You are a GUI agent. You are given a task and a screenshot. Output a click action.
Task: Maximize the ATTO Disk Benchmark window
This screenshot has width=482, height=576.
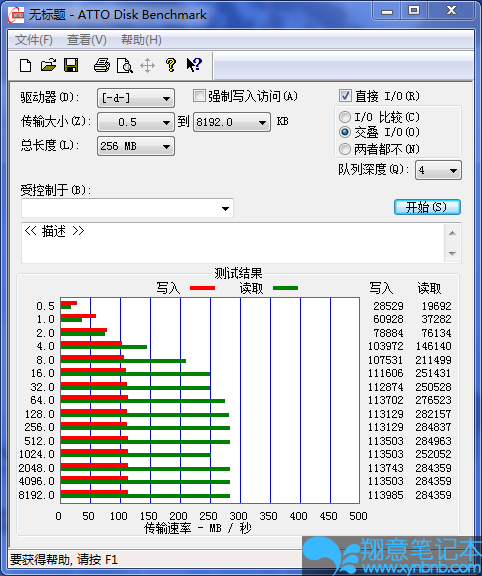(414, 11)
